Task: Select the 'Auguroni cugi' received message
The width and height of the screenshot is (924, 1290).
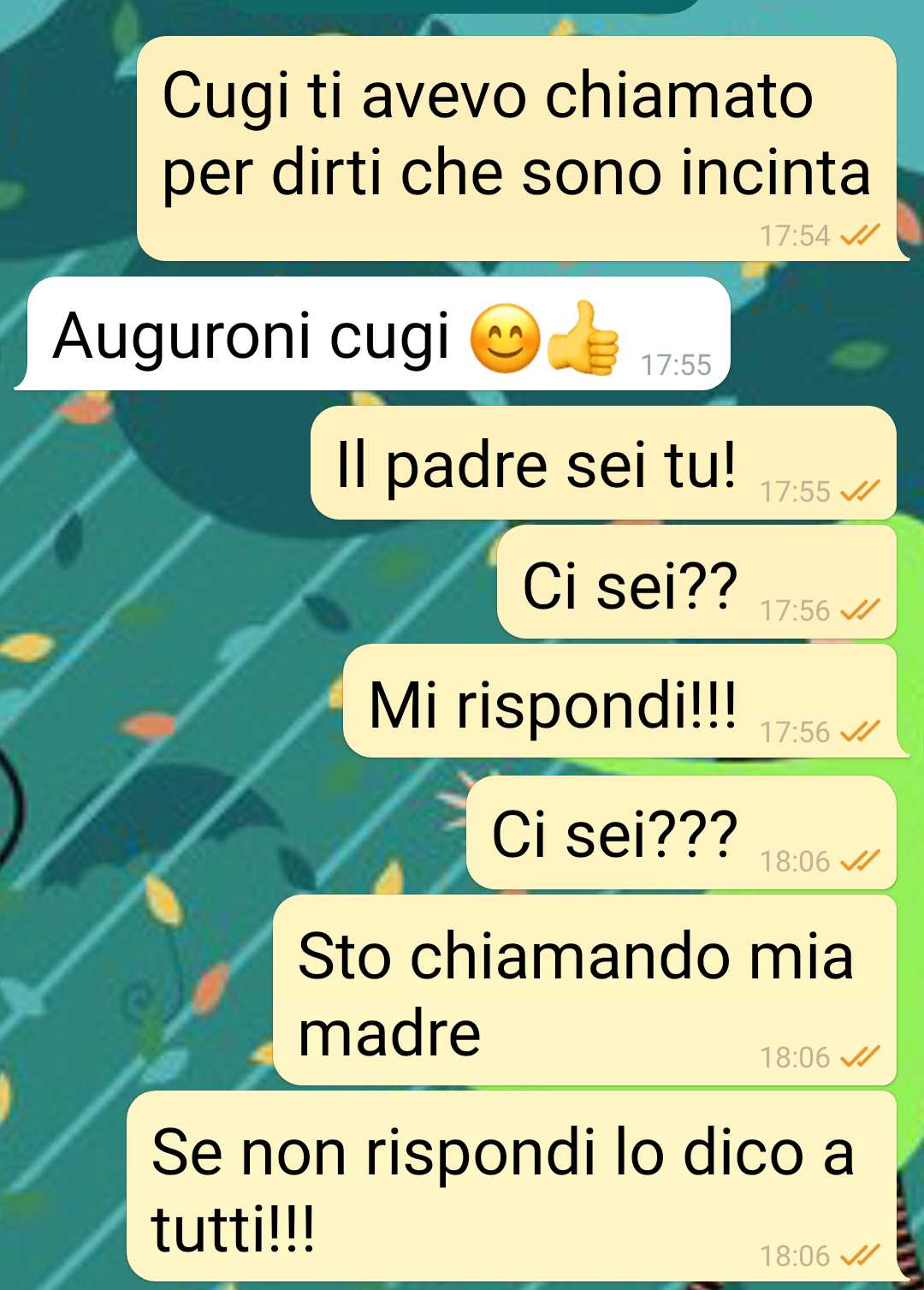Action: click(x=378, y=334)
